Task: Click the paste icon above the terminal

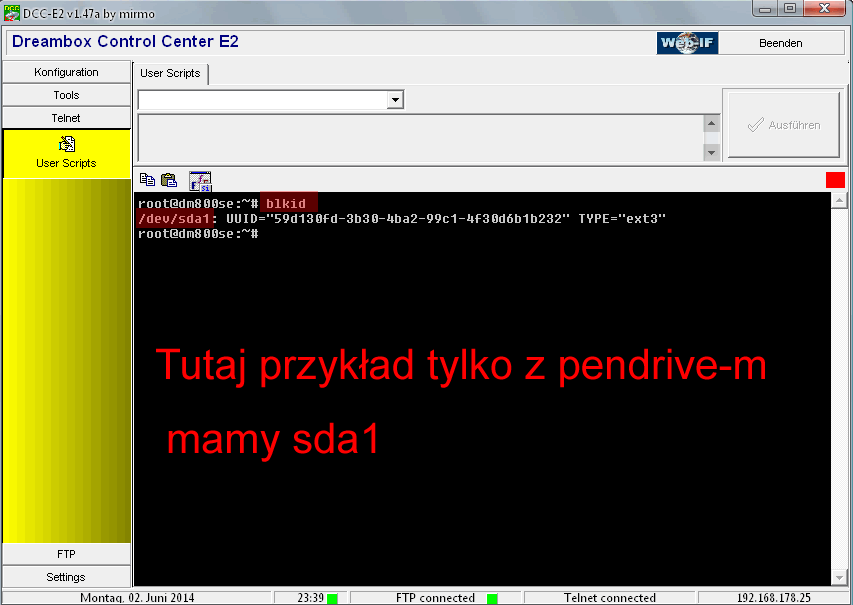Action: pyautogui.click(x=169, y=180)
